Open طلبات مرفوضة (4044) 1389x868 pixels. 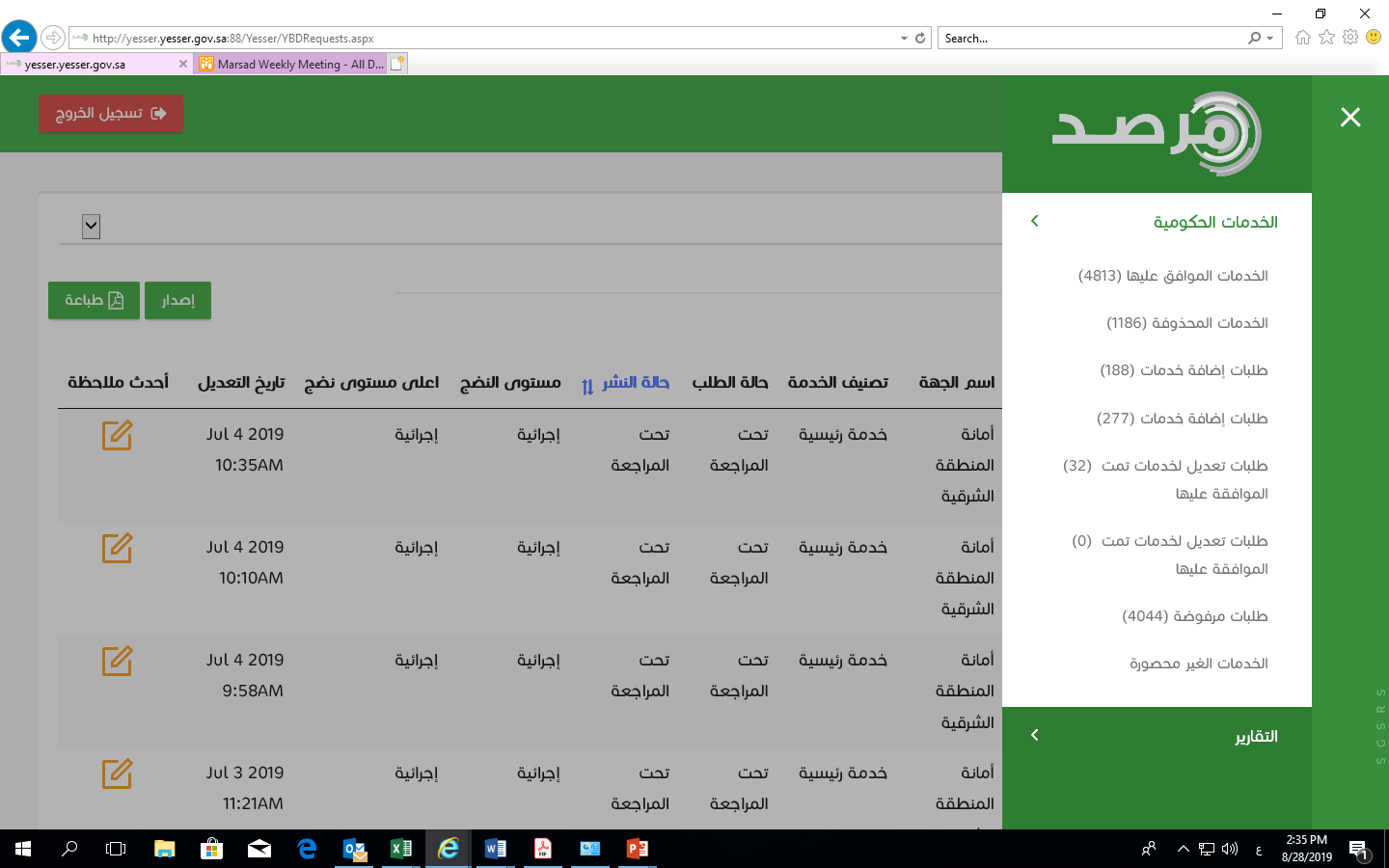[1194, 616]
